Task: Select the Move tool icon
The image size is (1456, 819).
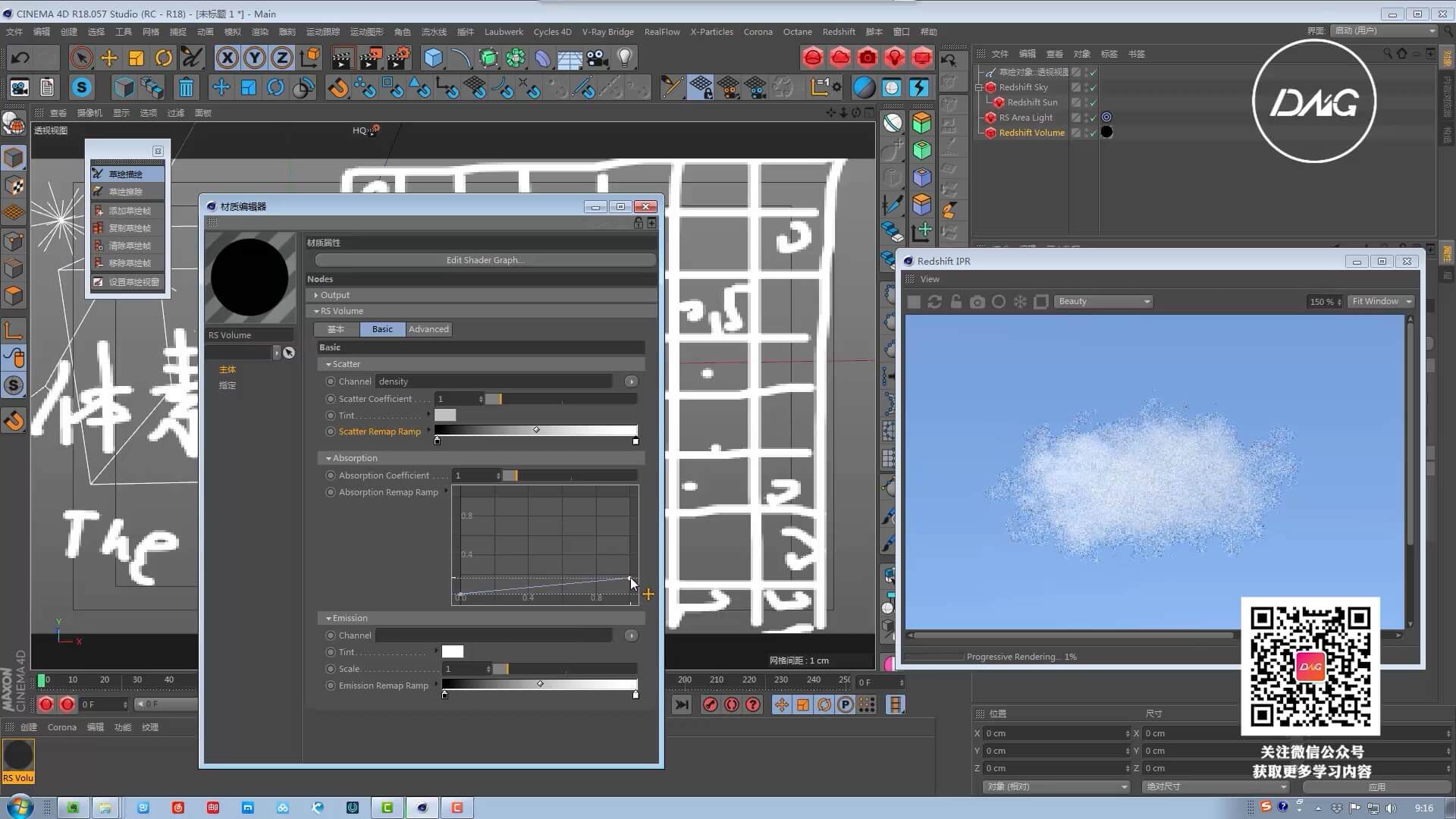Action: (x=109, y=58)
